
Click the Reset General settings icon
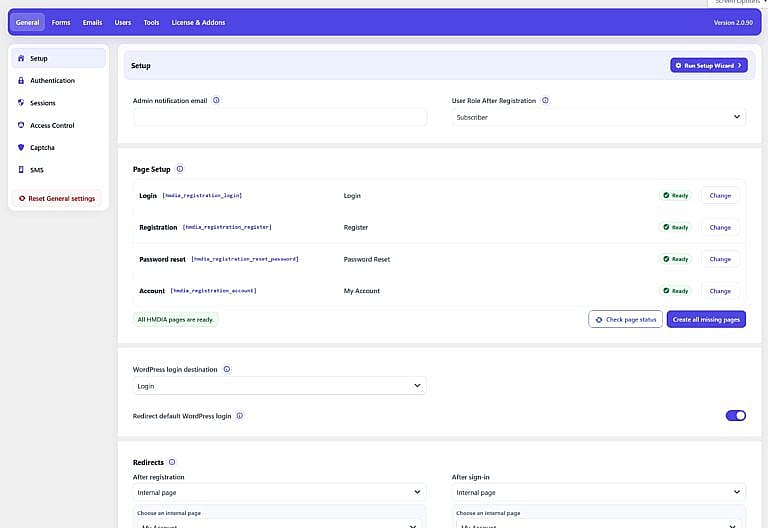[x=22, y=198]
